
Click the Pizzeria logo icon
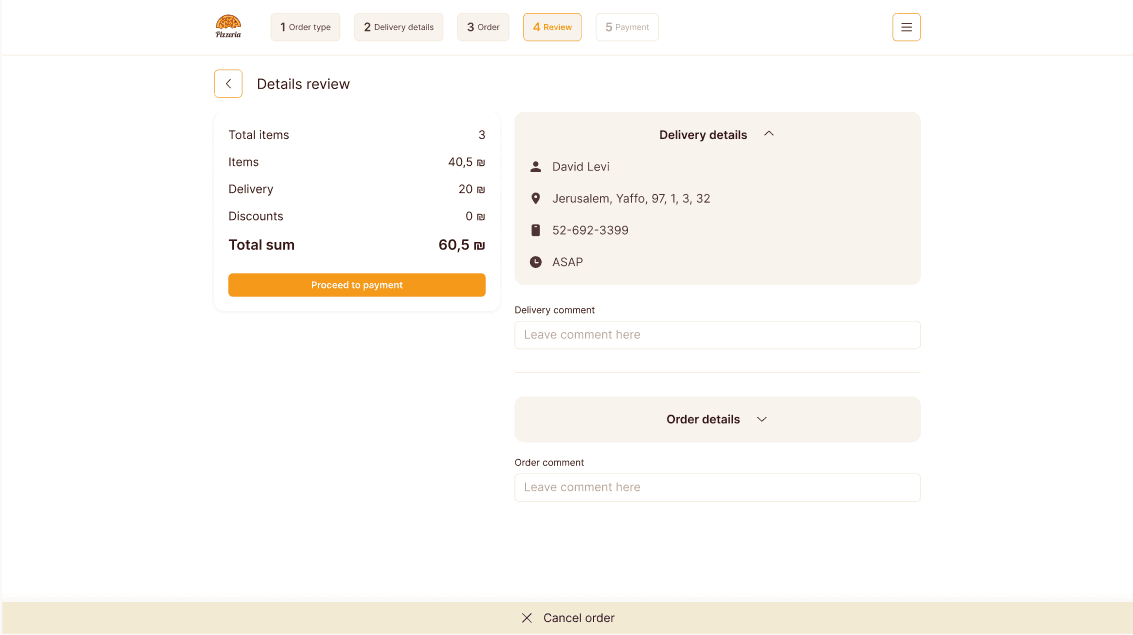point(228,27)
